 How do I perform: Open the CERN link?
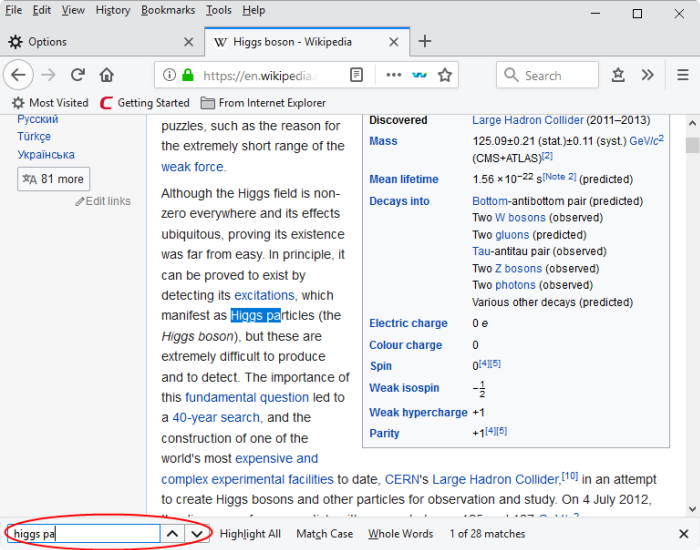[x=402, y=479]
